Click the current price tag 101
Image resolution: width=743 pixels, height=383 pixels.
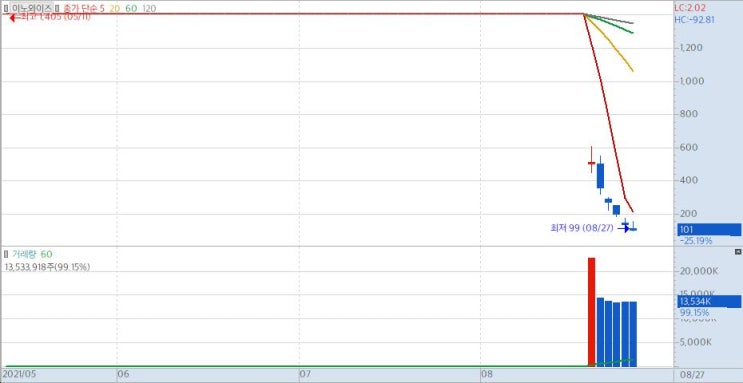(709, 230)
